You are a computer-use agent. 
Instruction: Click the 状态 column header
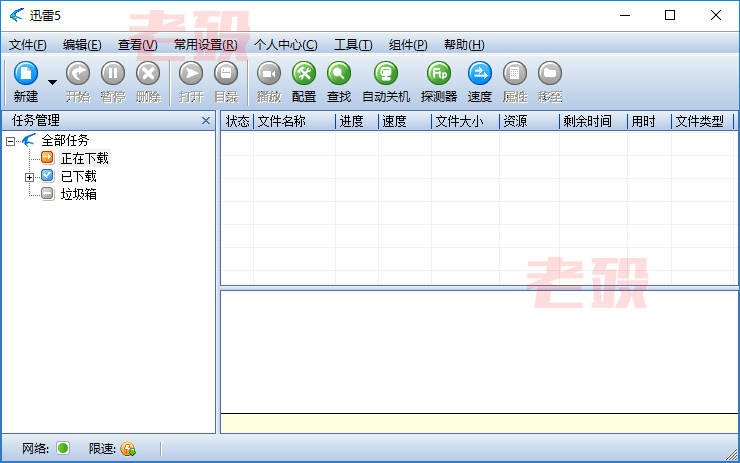coord(237,121)
